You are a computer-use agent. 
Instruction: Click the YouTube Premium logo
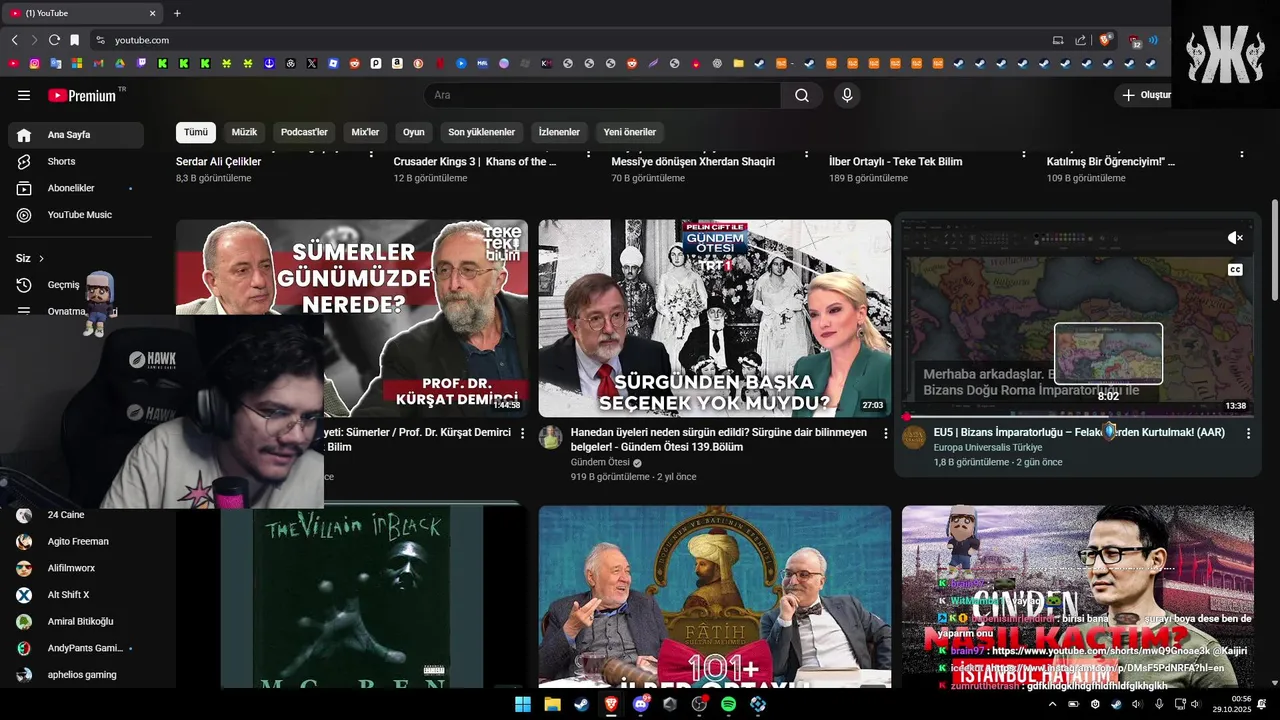[82, 95]
